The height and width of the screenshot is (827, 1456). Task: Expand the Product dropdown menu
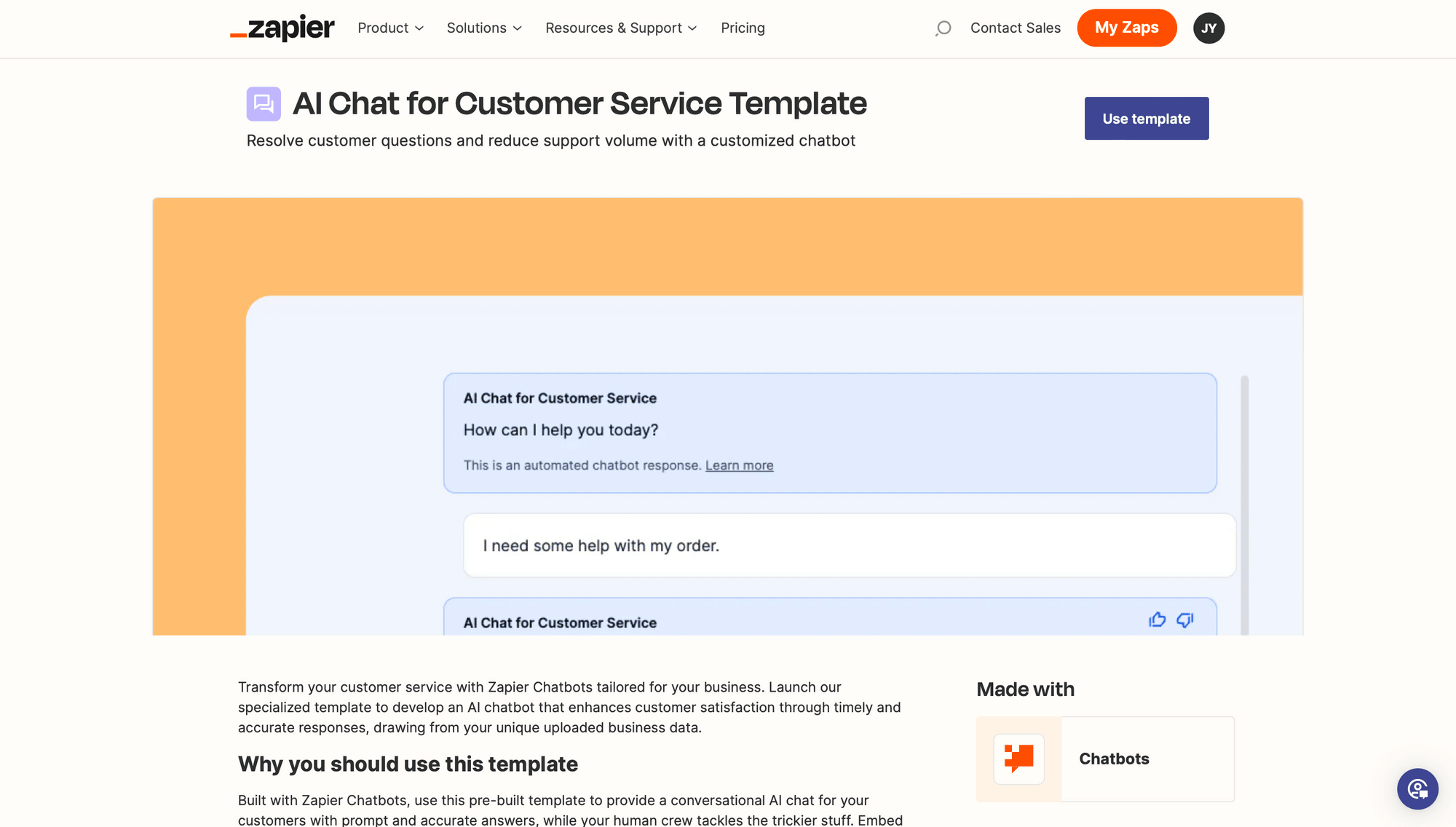click(390, 28)
